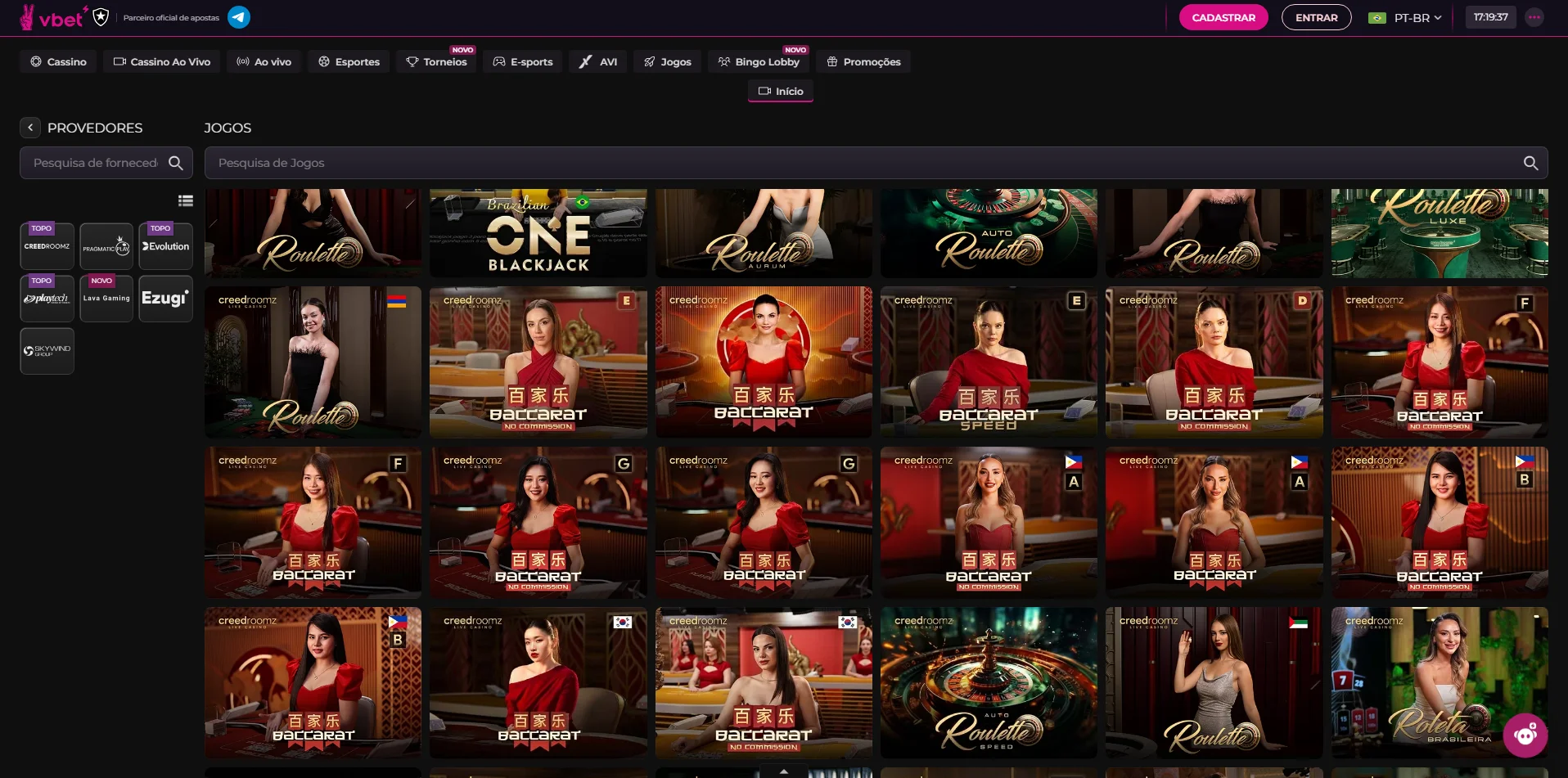This screenshot has height=778, width=1568.
Task: Select the Ezugi provider
Action: click(x=166, y=299)
